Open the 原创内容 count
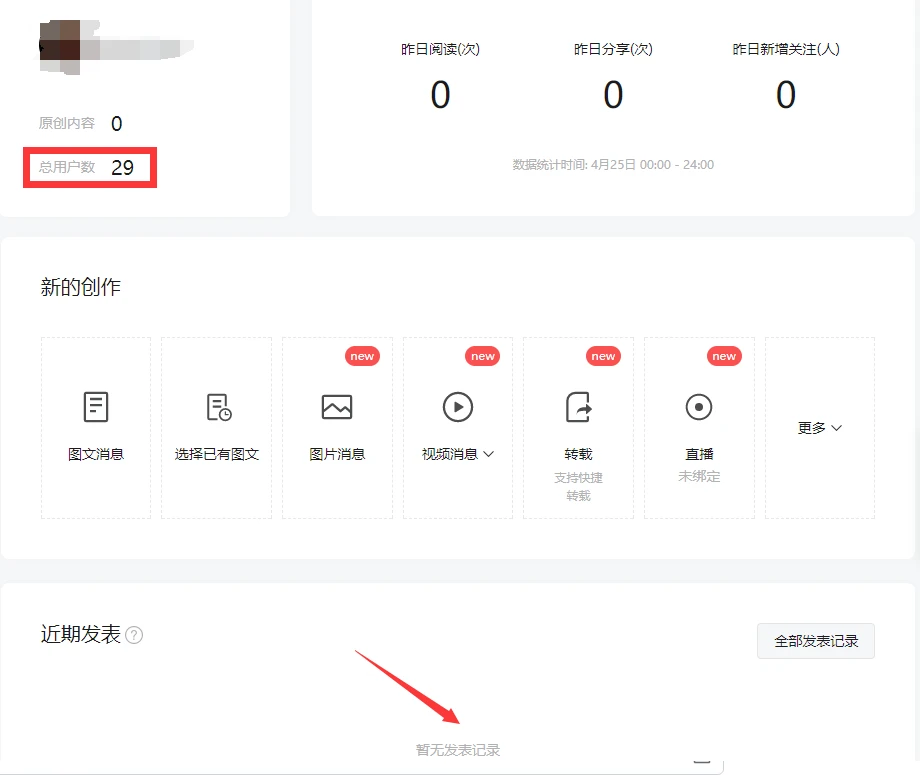 (116, 124)
